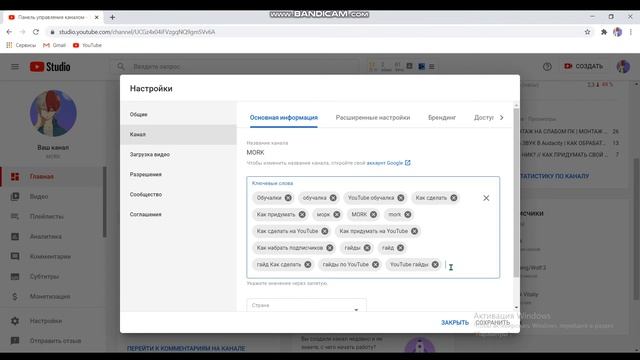Click the browser address bar URL

[137, 32]
